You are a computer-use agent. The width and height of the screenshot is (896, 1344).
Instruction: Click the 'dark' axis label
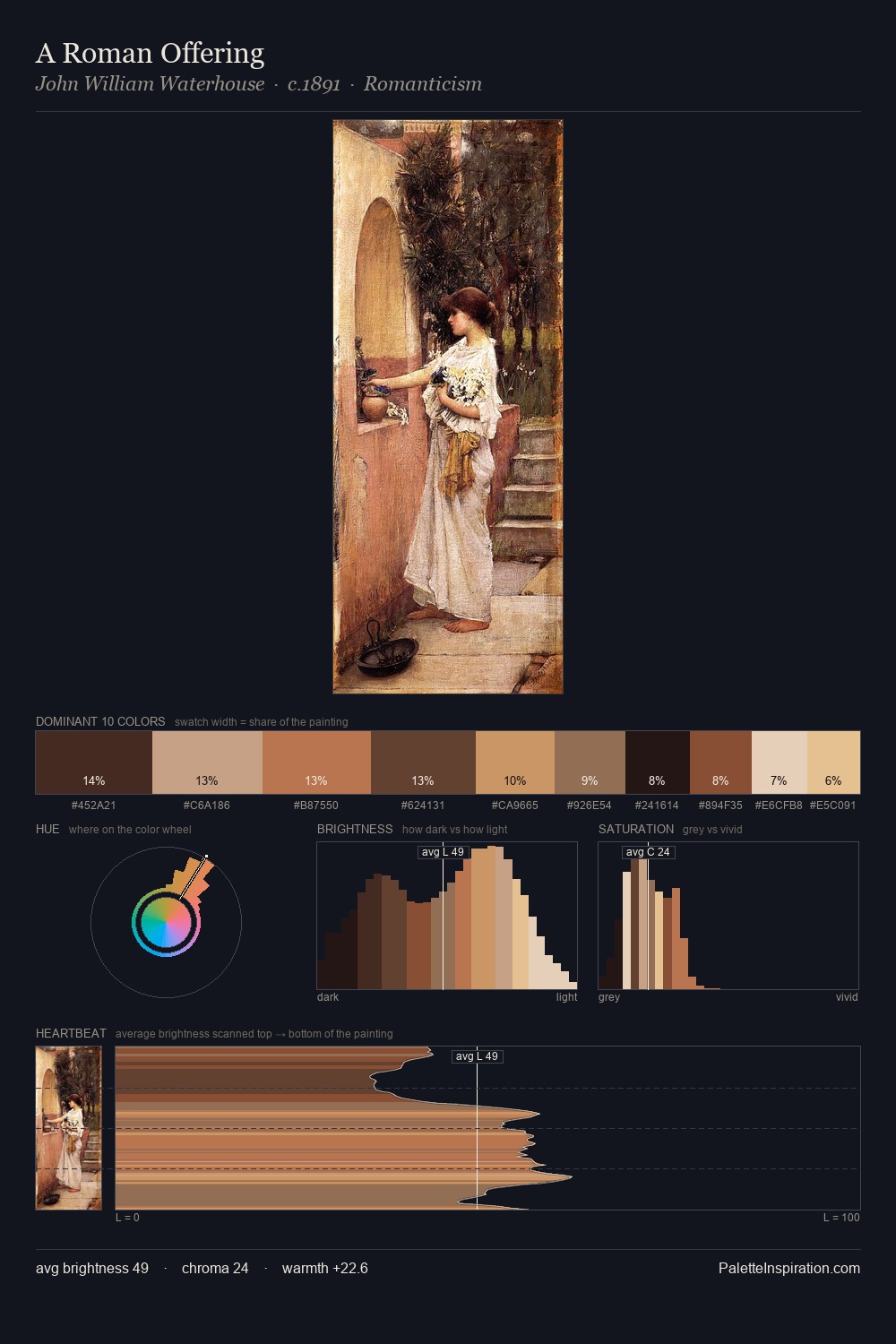[328, 997]
